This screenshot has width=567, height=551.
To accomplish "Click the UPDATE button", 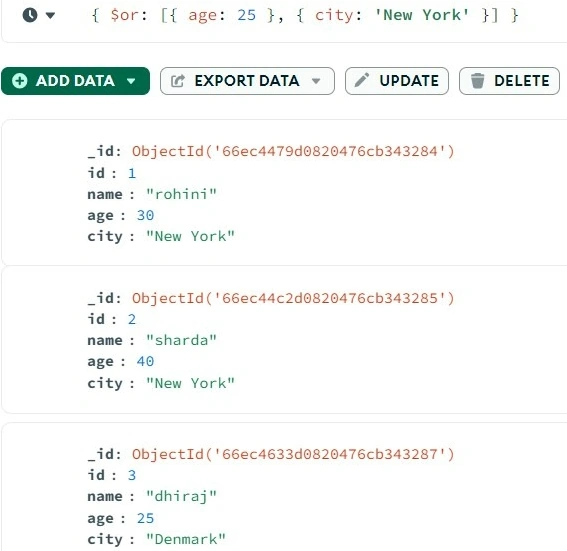I will click(x=397, y=81).
